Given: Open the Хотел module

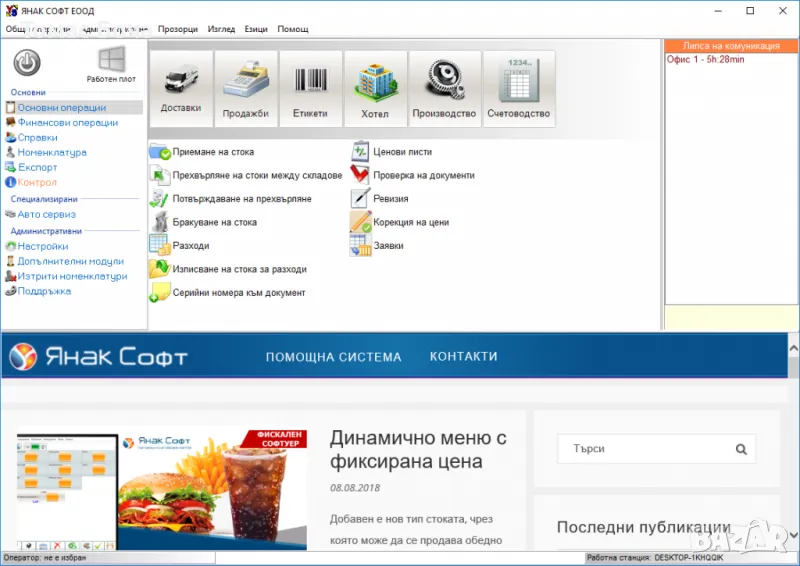Looking at the screenshot, I should 375,89.
